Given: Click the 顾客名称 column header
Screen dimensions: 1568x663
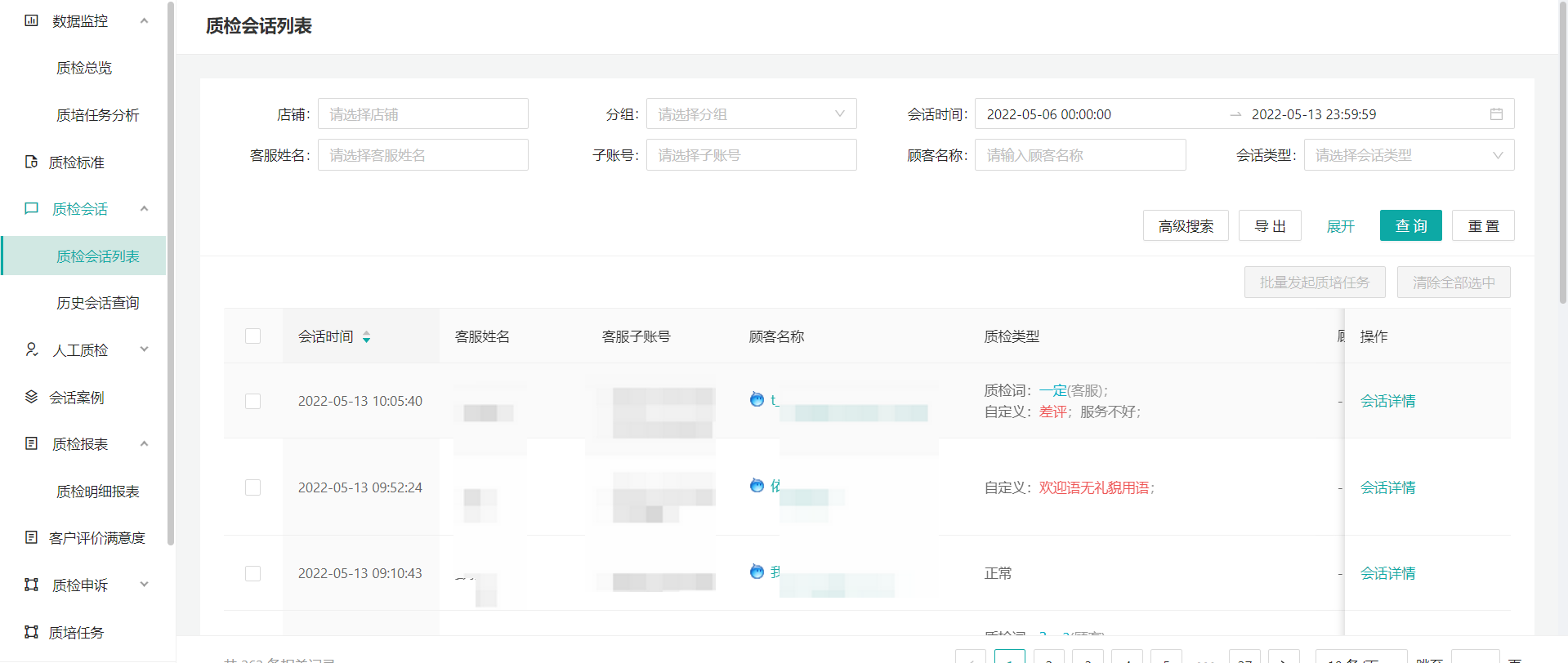Looking at the screenshot, I should 776,336.
